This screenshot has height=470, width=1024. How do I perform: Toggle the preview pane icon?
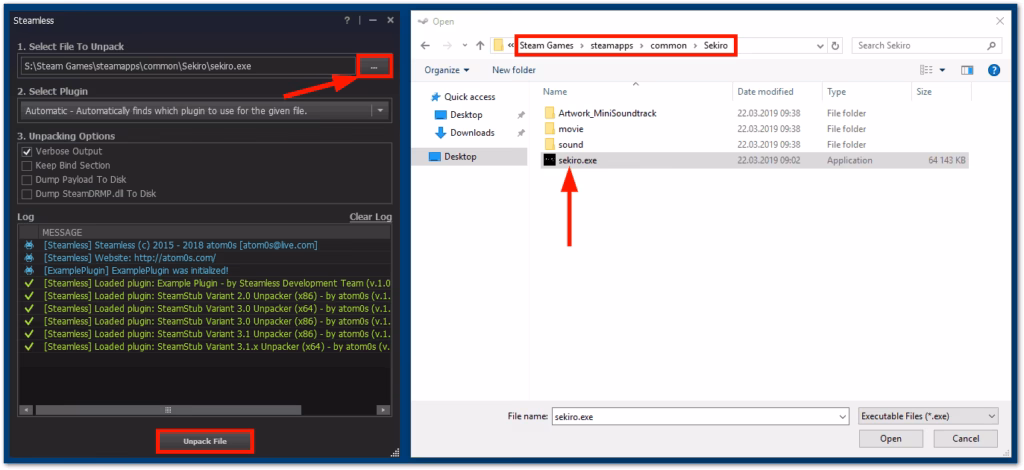pos(967,70)
